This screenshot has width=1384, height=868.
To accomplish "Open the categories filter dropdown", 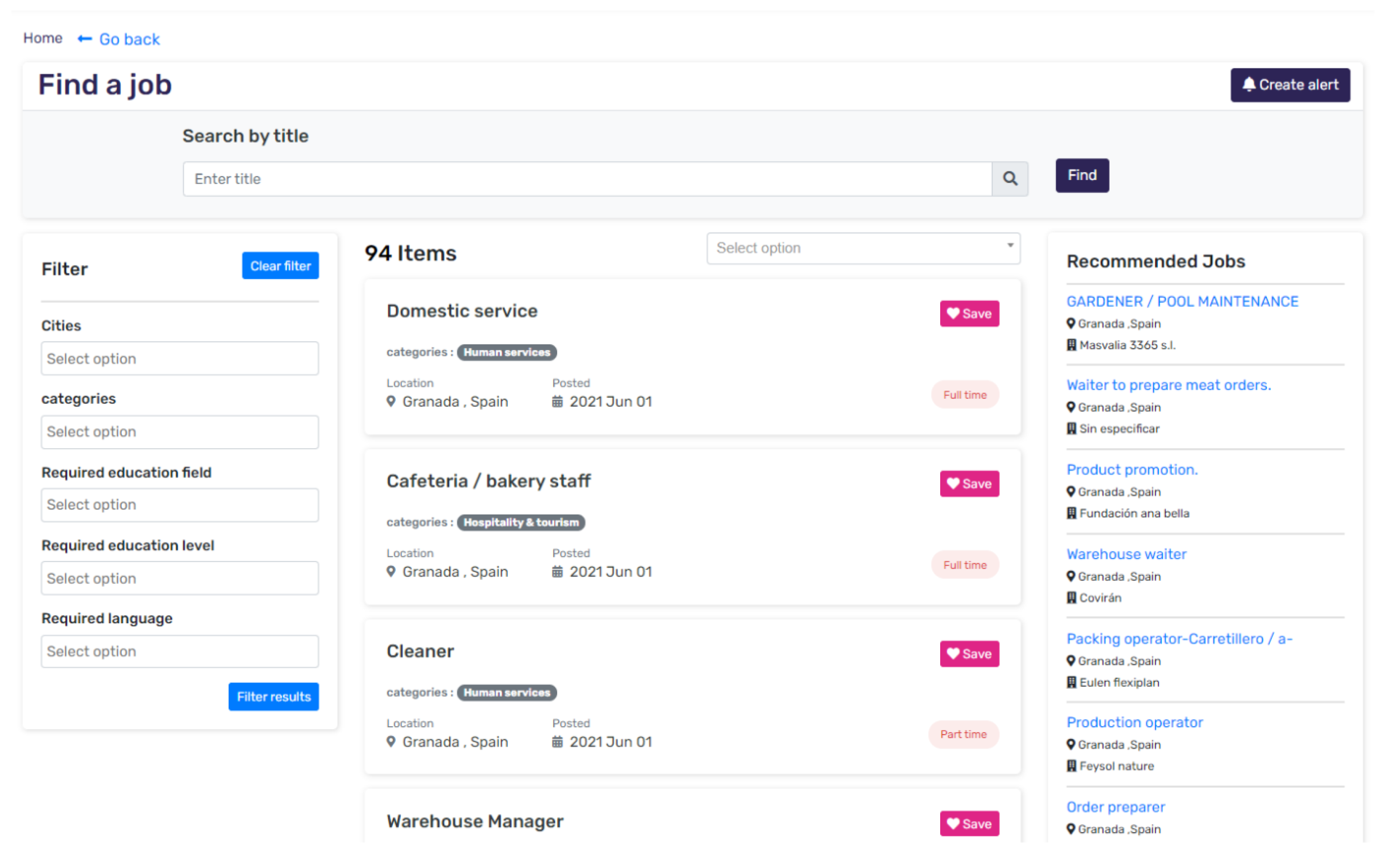I will (180, 431).
